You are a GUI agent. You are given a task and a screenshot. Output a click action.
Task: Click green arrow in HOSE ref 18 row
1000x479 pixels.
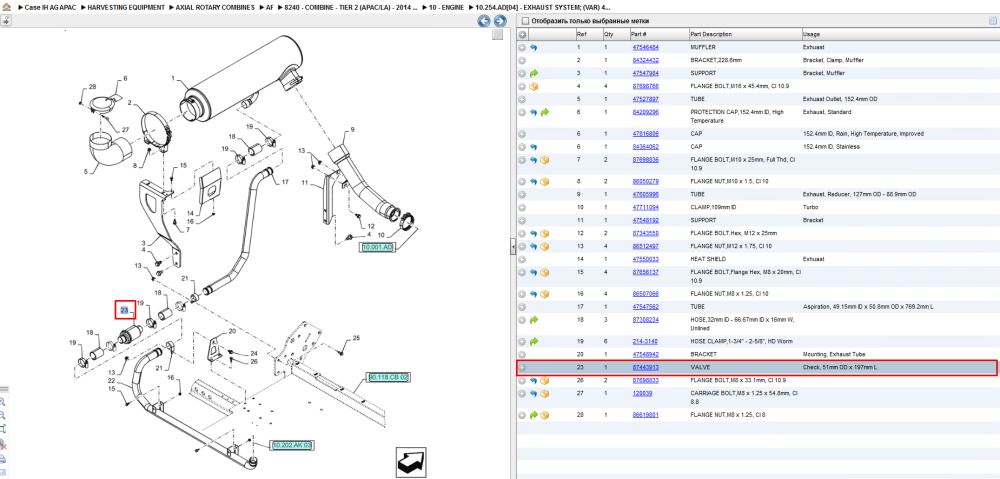pos(534,320)
